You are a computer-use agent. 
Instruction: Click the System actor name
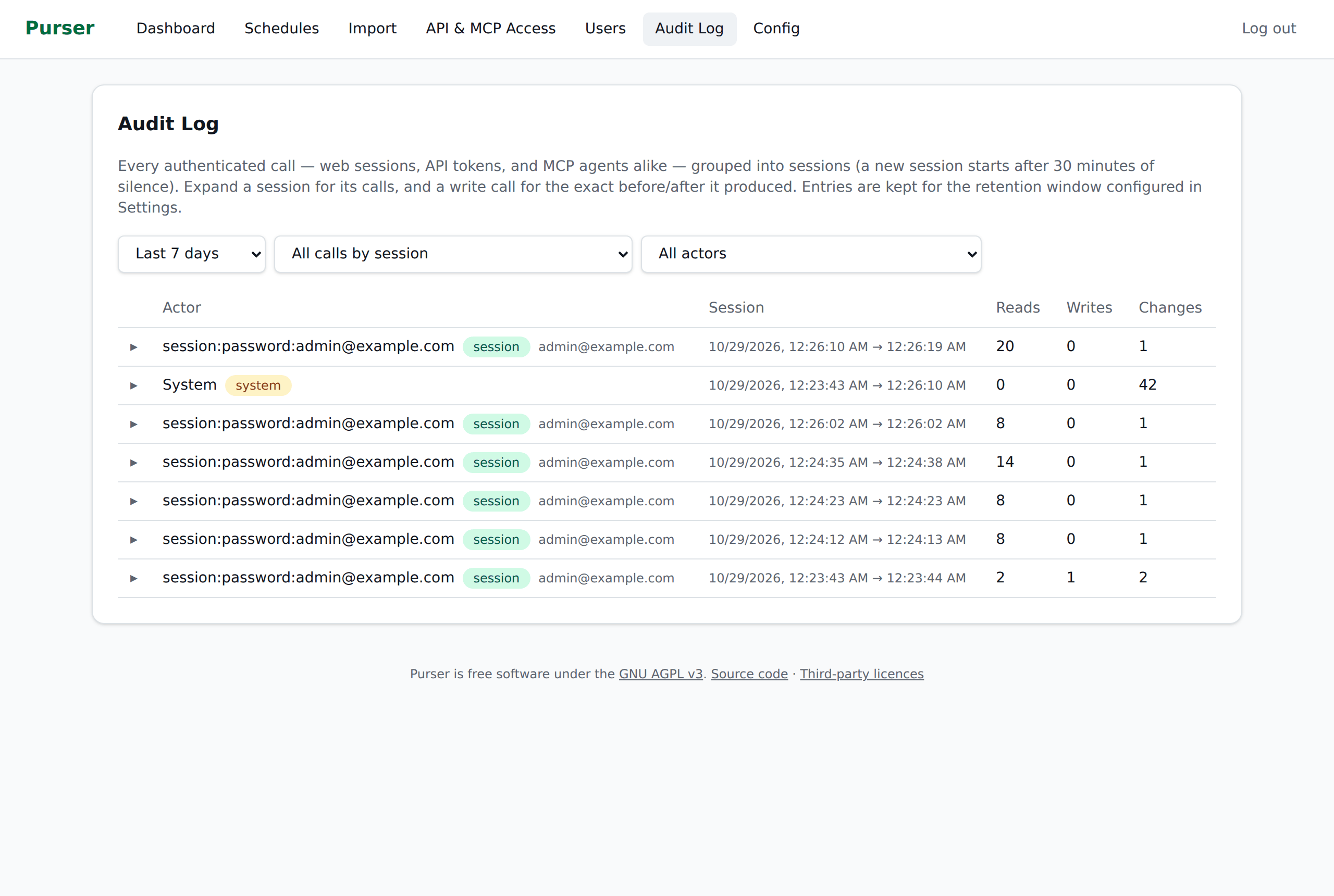(189, 384)
